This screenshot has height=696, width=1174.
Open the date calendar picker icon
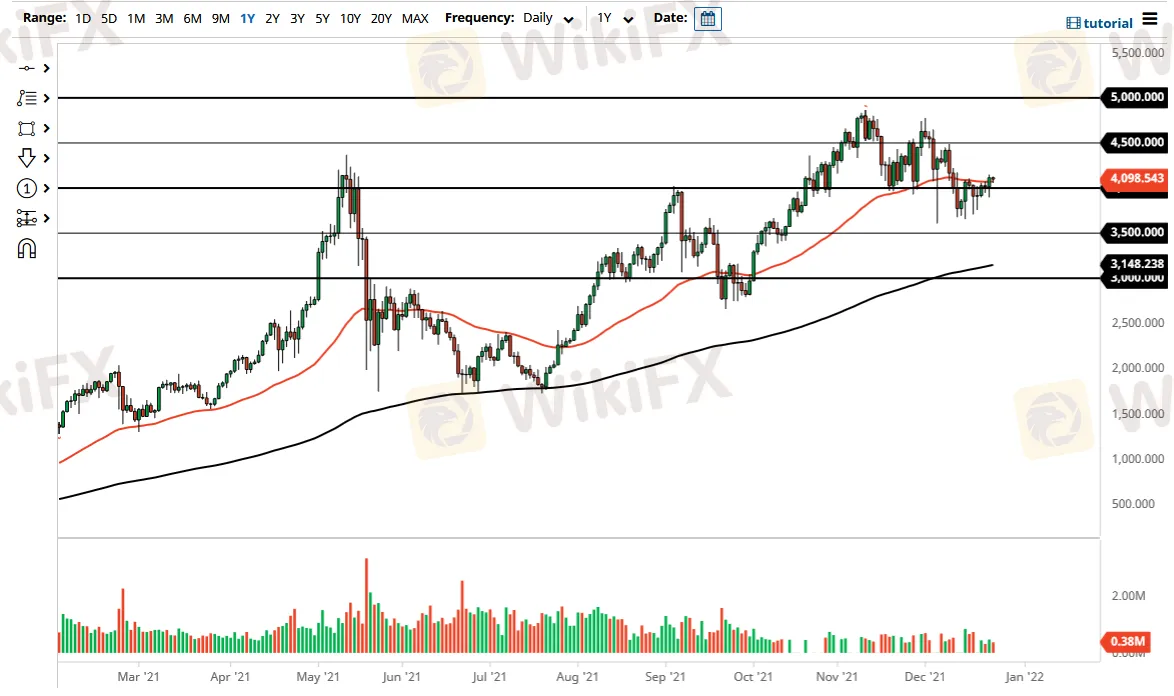(708, 18)
